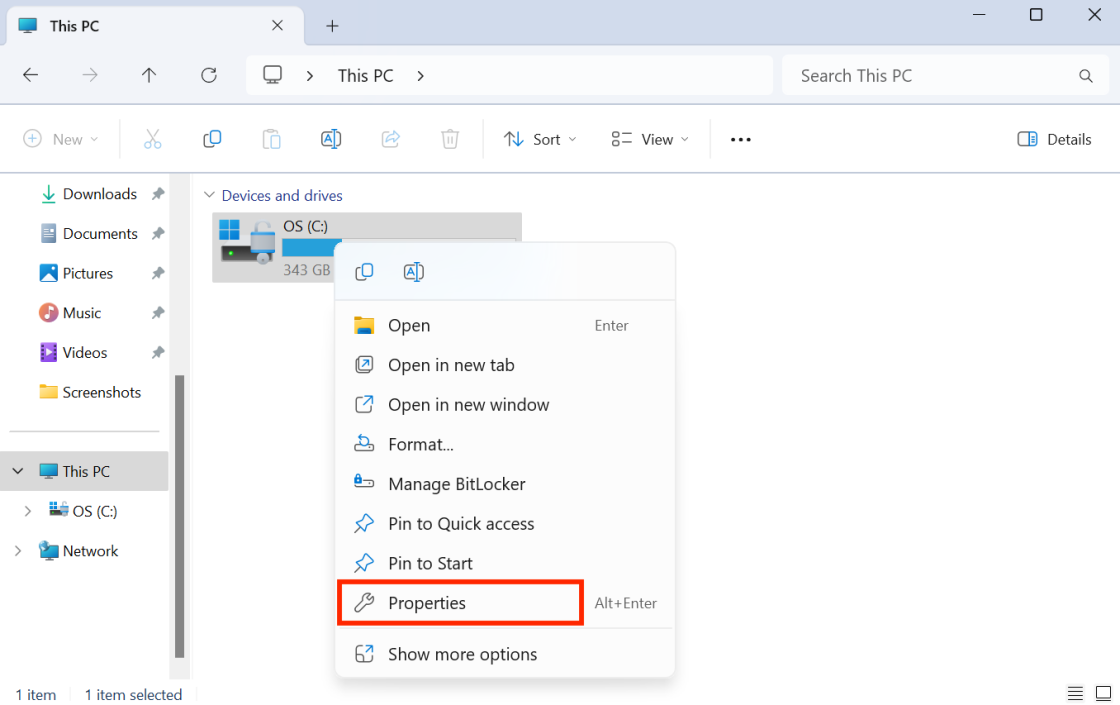Click the Copy icon in context menu
1120x705 pixels.
[x=365, y=272]
